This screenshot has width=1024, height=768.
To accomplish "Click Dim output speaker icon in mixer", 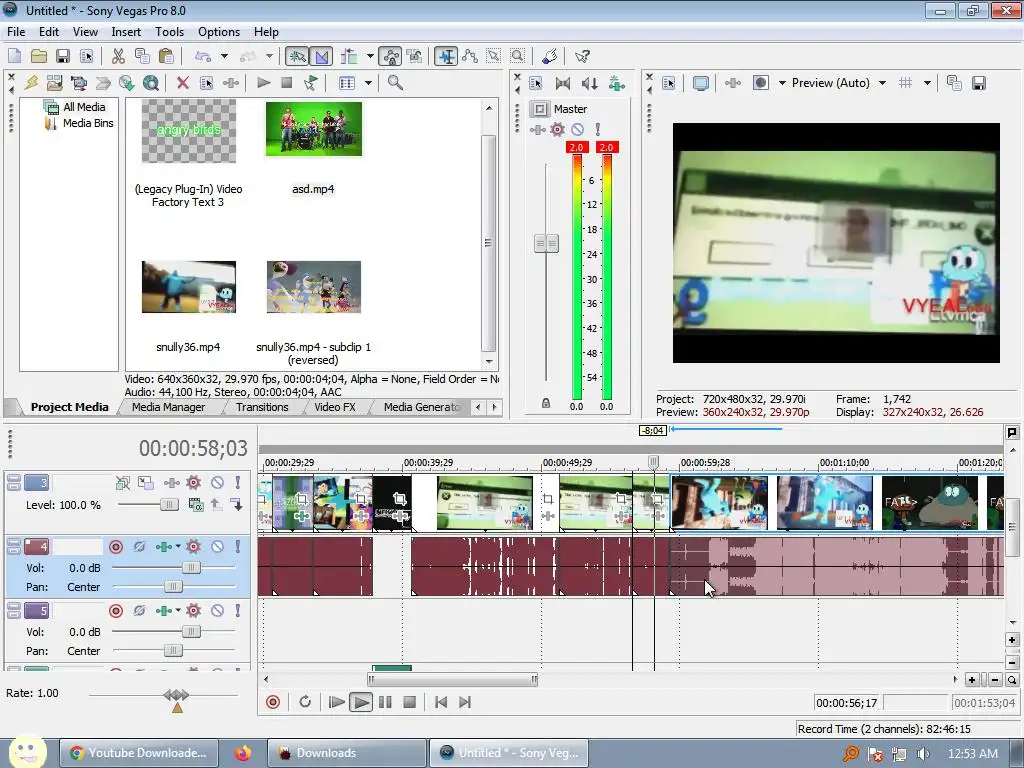I will [590, 83].
